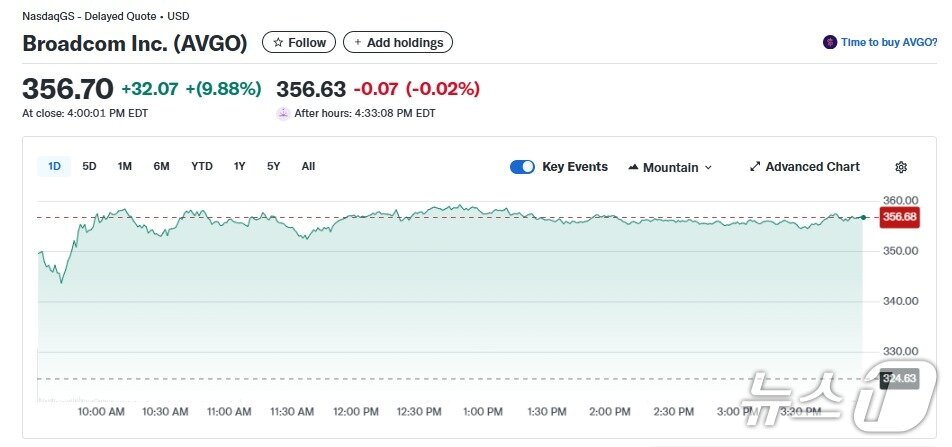Image resolution: width=952 pixels, height=447 pixels.
Task: Click the chart settings gear icon
Action: pyautogui.click(x=901, y=167)
